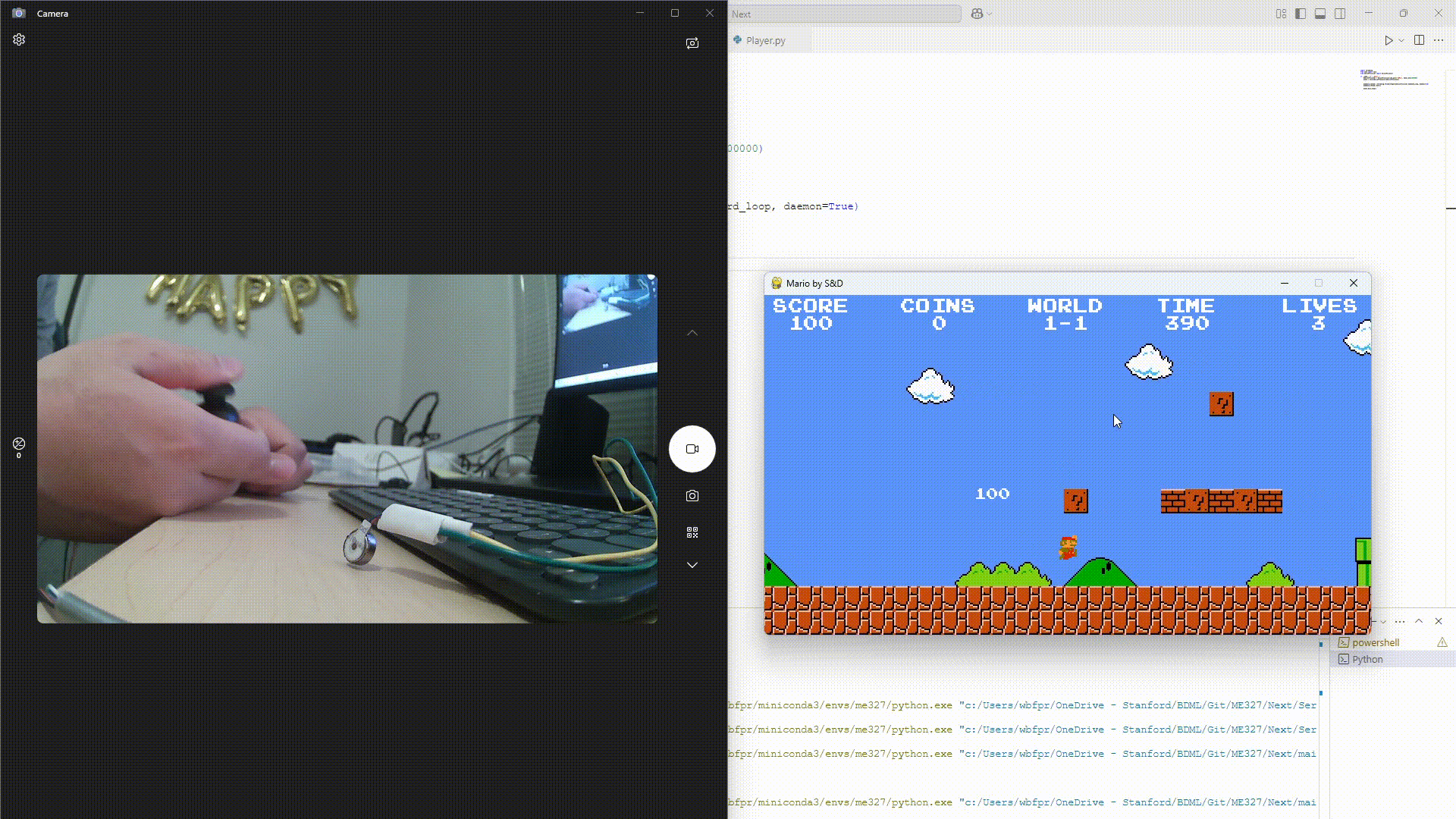
Task: Open the HDR exposure control icon
Action: (19, 444)
